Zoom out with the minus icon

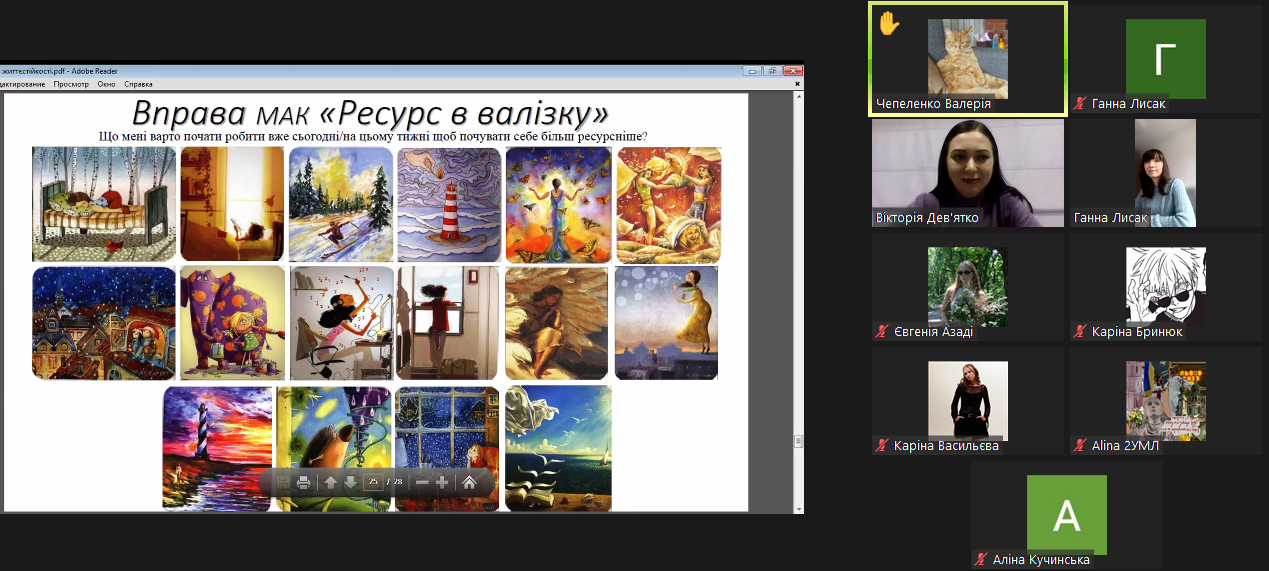pos(422,482)
